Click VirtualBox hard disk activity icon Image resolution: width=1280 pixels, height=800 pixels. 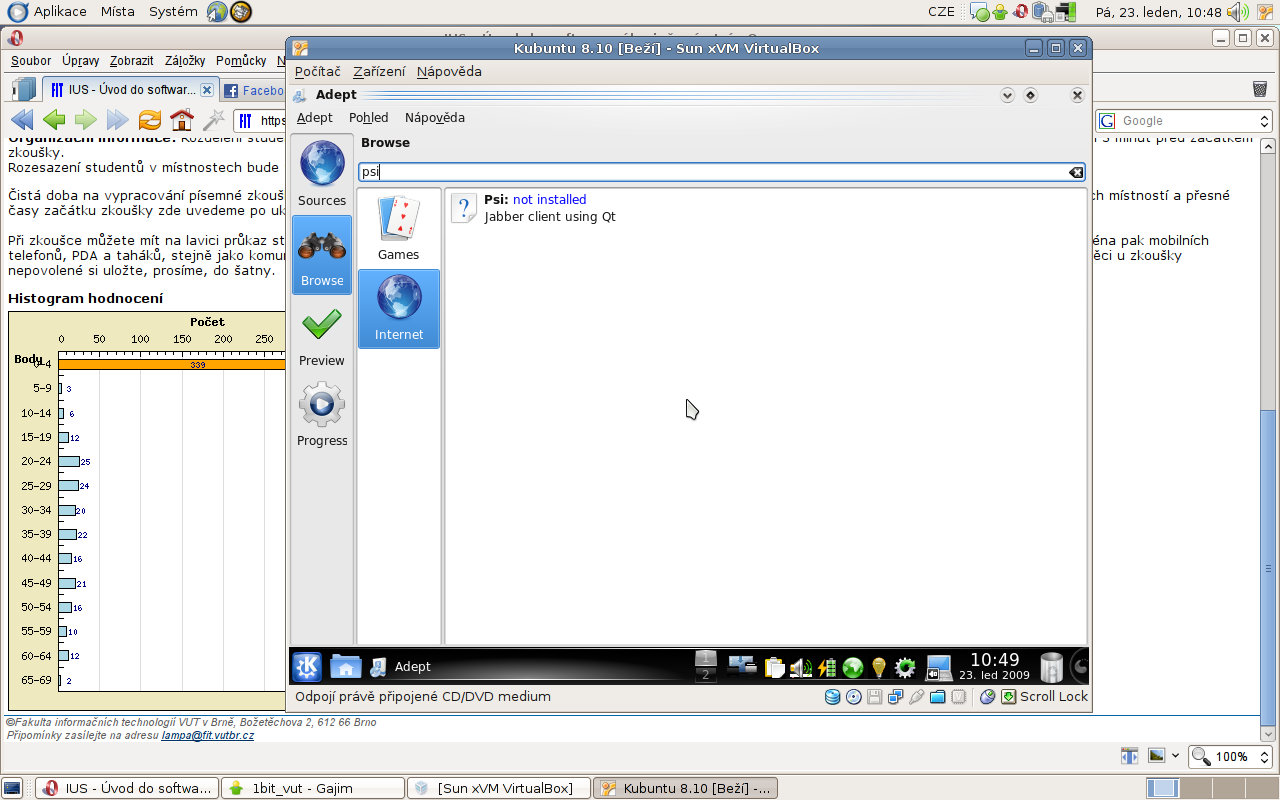(832, 697)
